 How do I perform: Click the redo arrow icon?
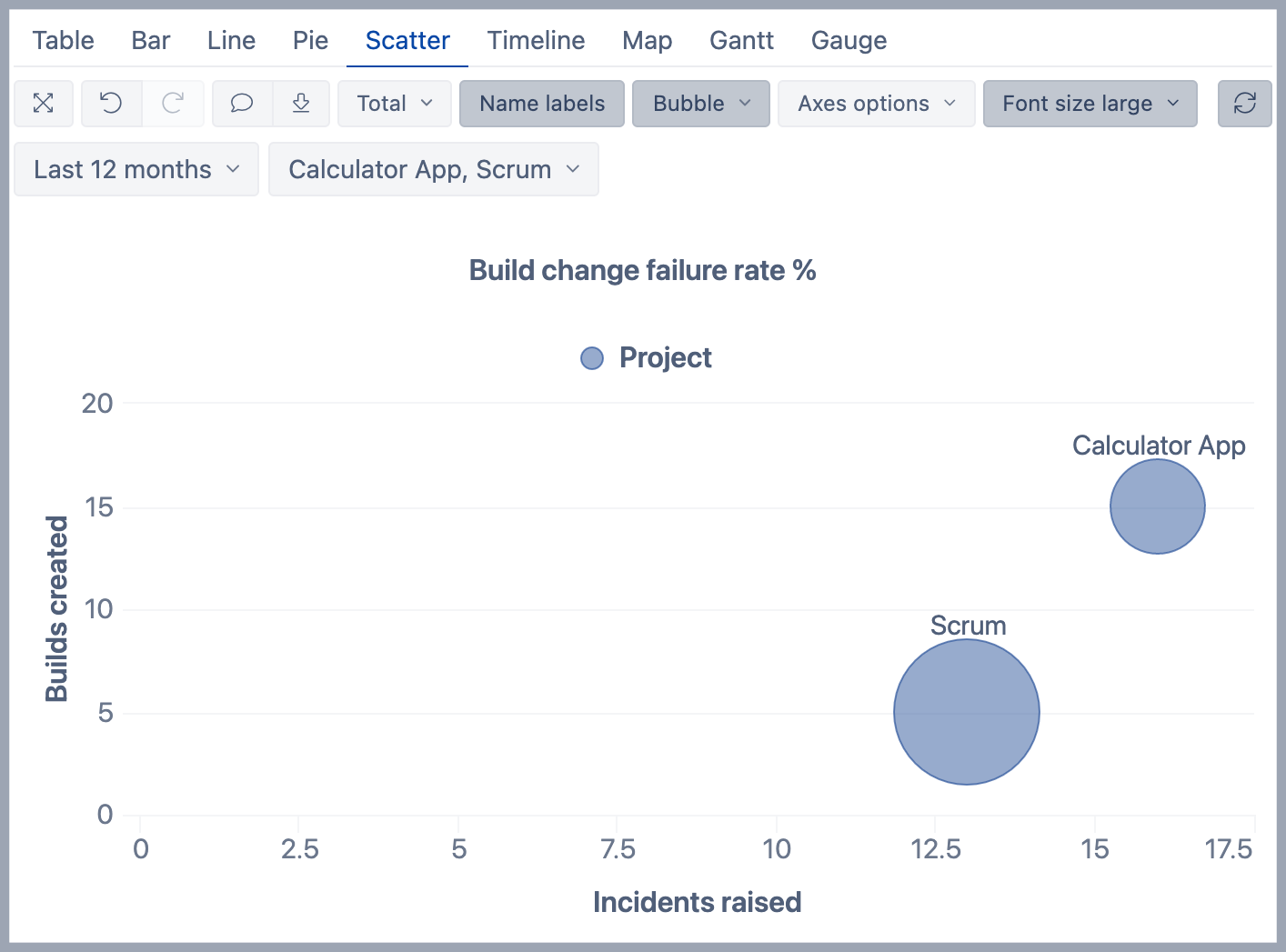click(x=173, y=104)
